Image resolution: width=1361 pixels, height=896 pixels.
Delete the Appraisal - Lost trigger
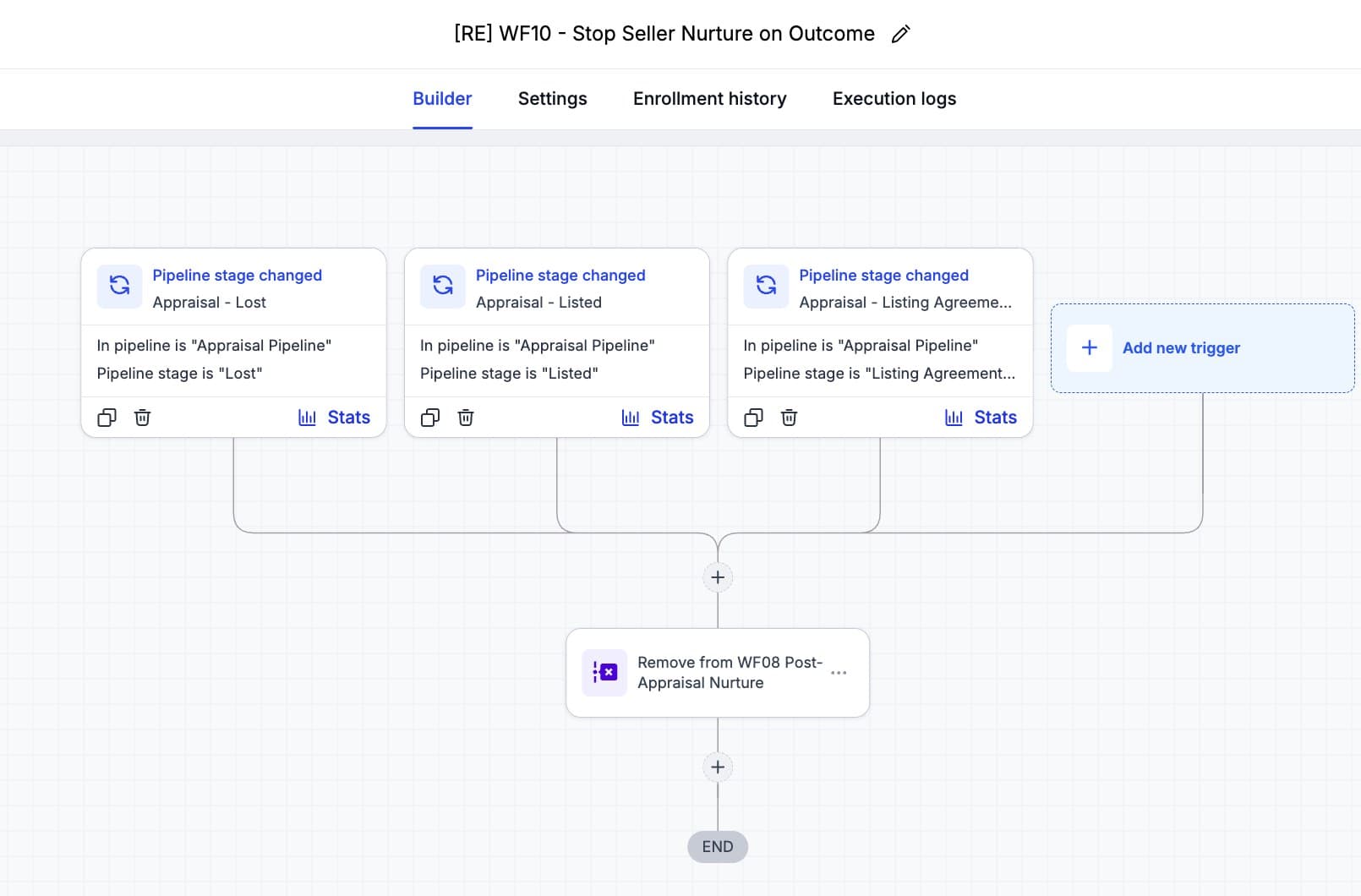(143, 418)
